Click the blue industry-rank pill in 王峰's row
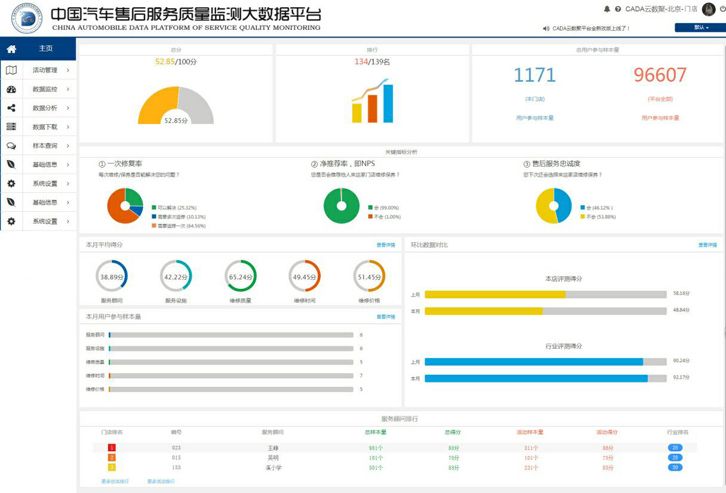This screenshot has width=726, height=493. tap(675, 448)
